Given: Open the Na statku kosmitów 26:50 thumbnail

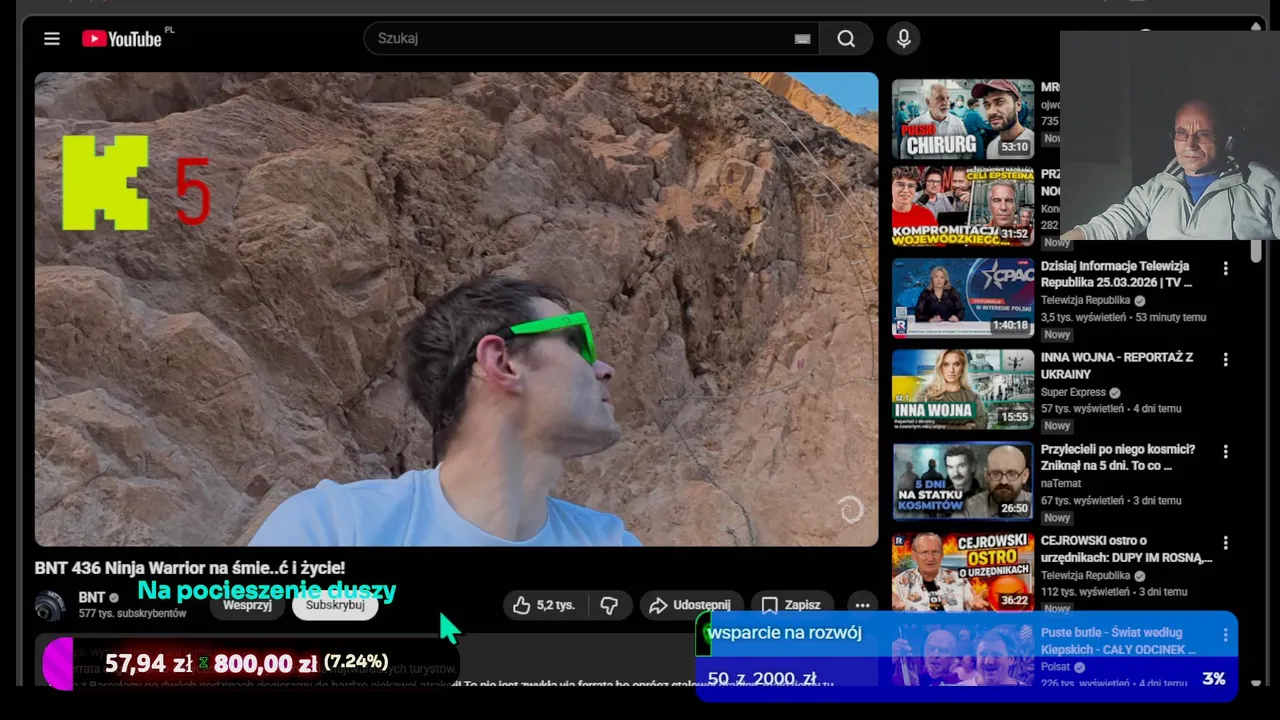Looking at the screenshot, I should tap(963, 481).
